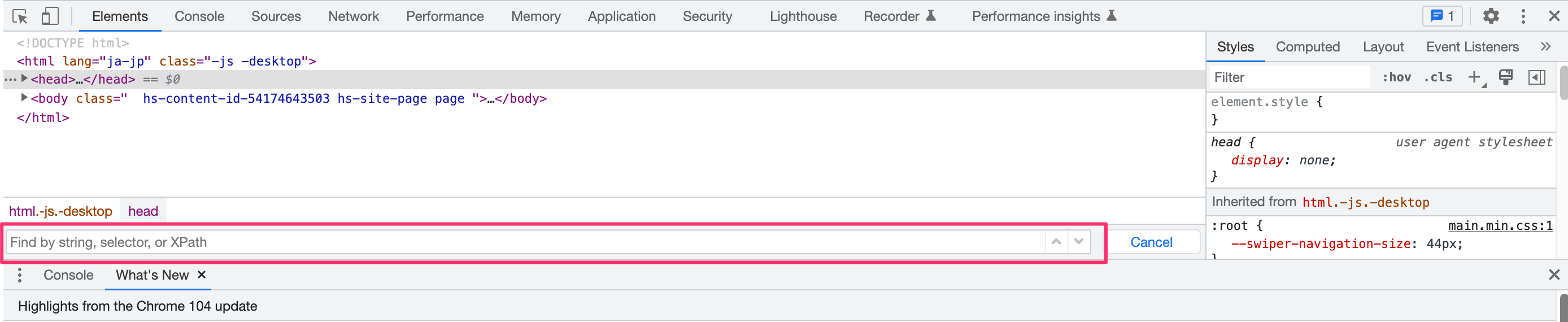Screen dimensions: 1568x322
Task: Add a new style rule plus icon
Action: coord(1474,77)
